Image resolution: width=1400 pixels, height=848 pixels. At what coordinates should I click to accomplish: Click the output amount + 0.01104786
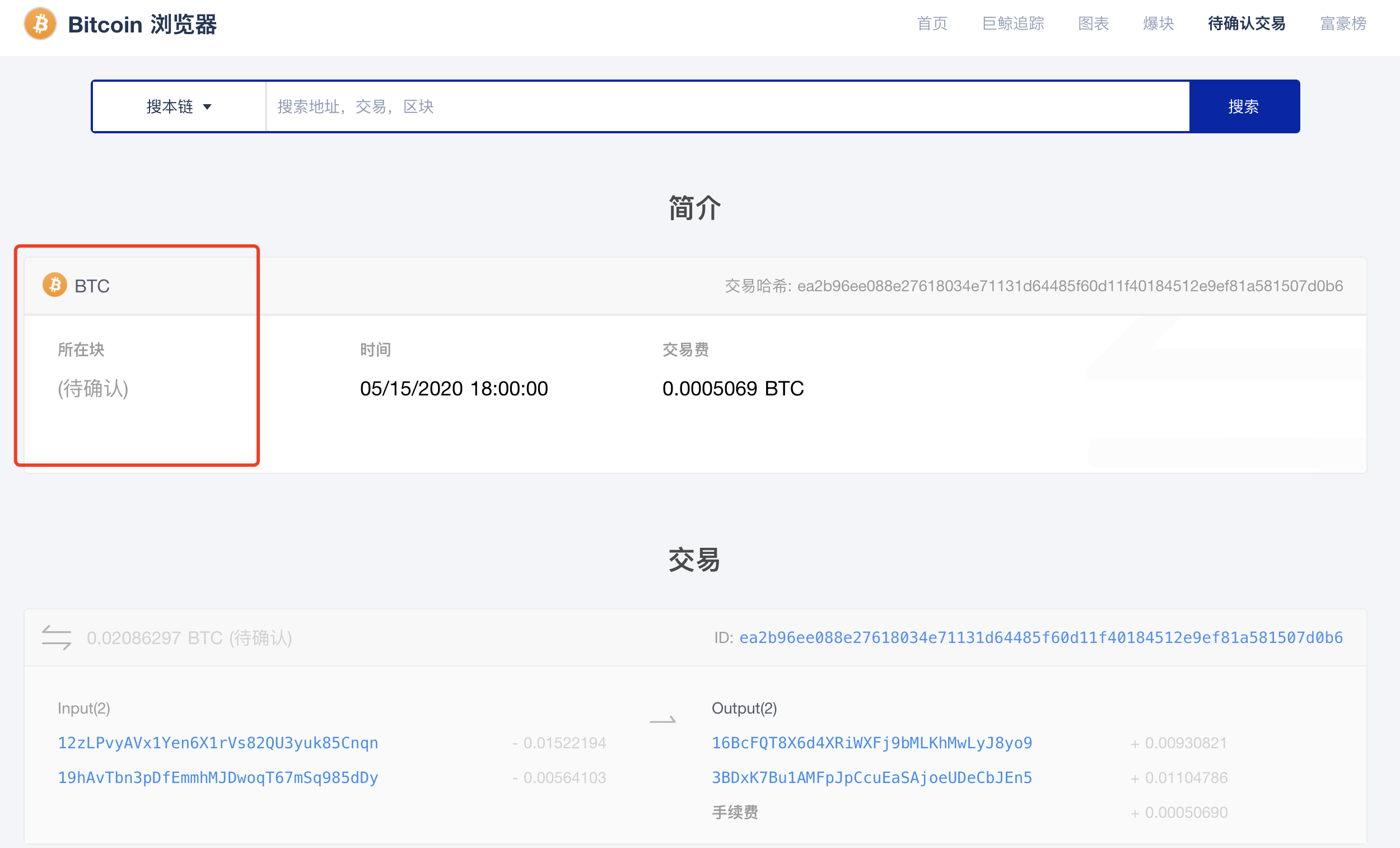tap(1179, 777)
